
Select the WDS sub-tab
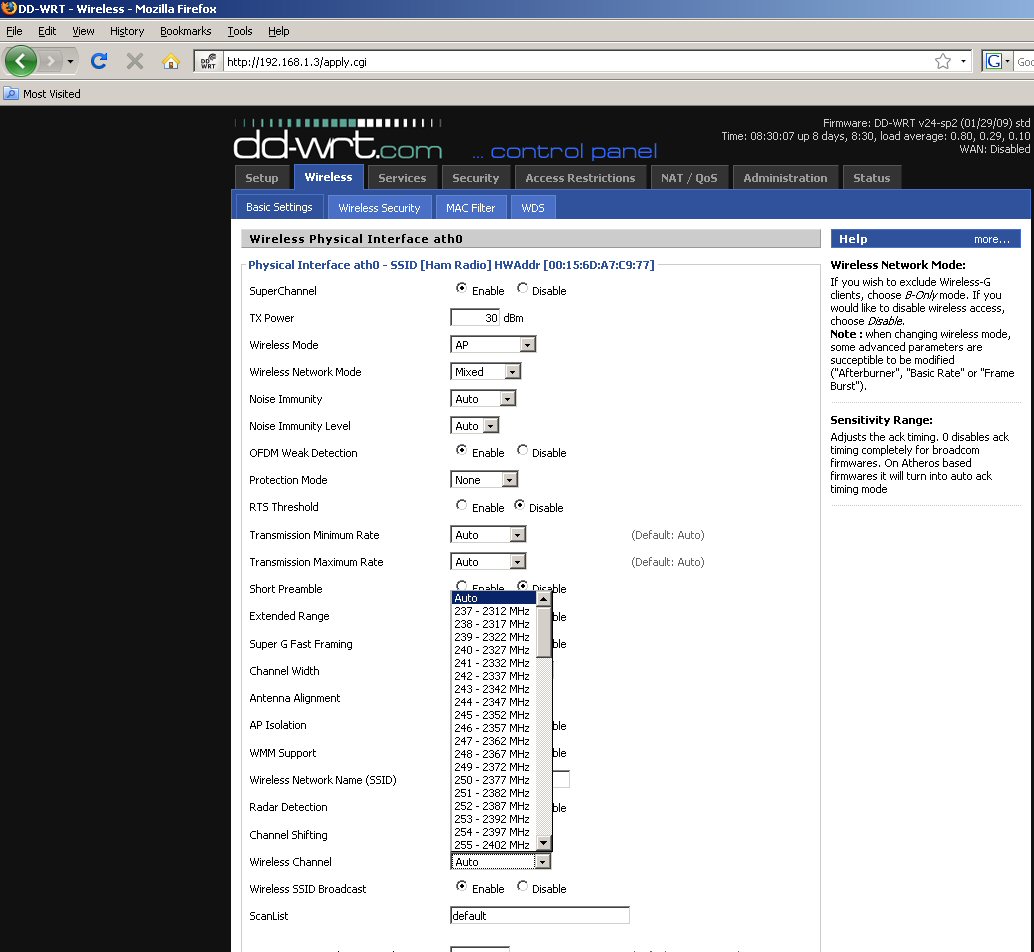[533, 208]
